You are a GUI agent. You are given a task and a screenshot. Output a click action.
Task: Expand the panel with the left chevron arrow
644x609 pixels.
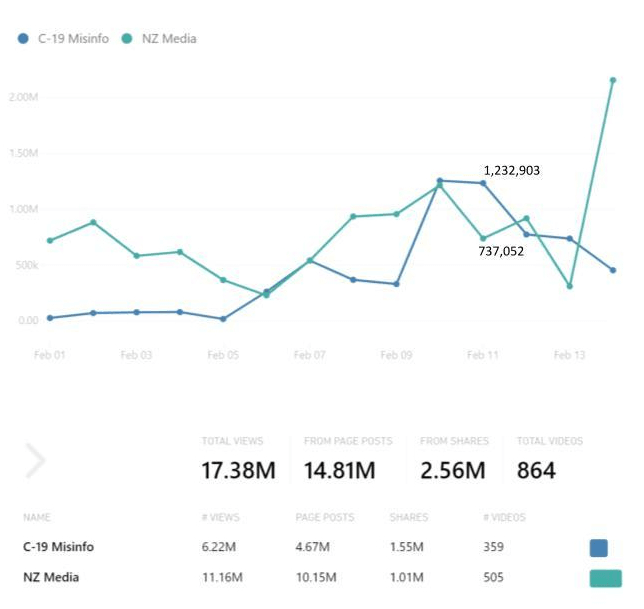click(x=35, y=461)
